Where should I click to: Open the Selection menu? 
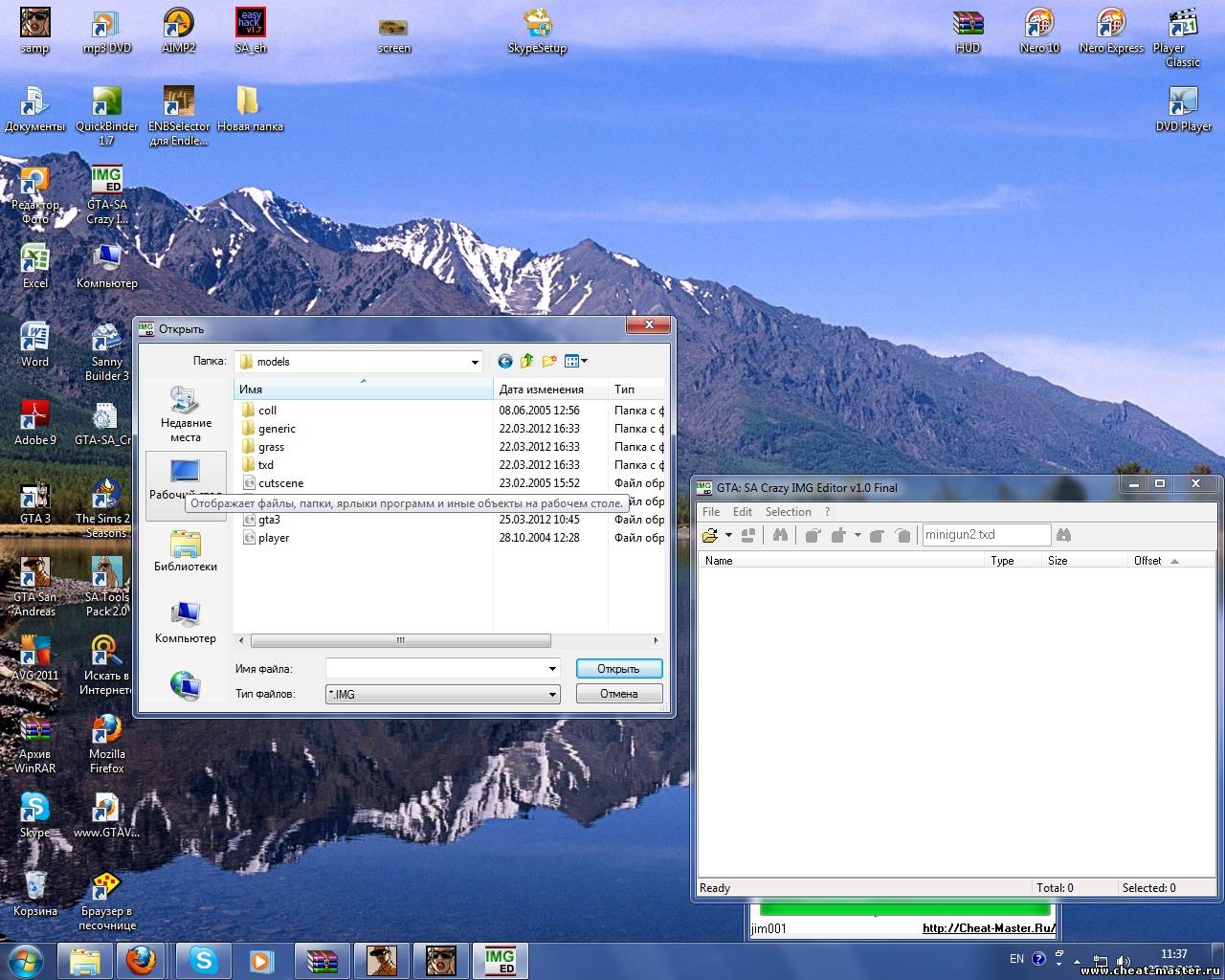pyautogui.click(x=788, y=512)
